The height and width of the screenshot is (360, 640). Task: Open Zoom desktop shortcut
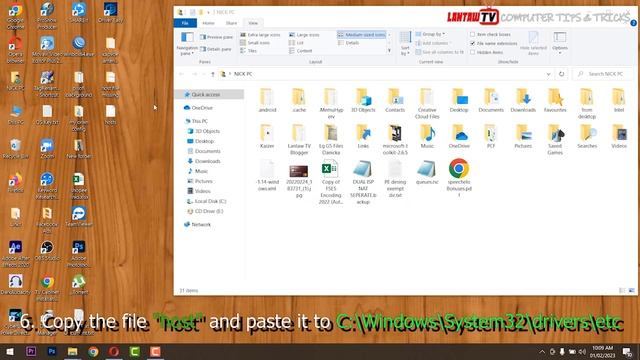click(47, 149)
